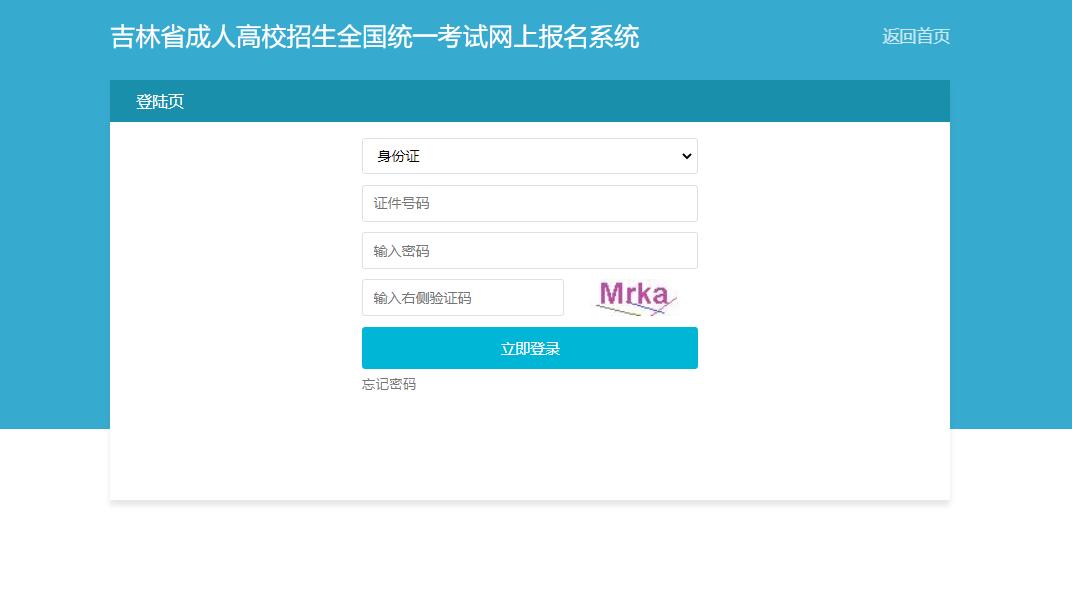Click the dropdown chevron beside 身份证
The width and height of the screenshot is (1072, 597).
coord(685,156)
